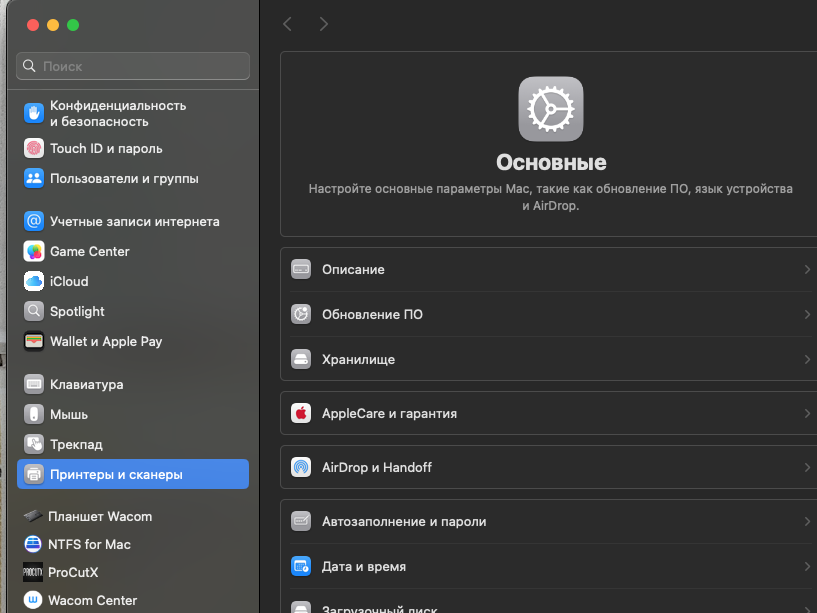This screenshot has width=817, height=613.
Task: Click the Touch ID fingerprint icon
Action: [34, 149]
